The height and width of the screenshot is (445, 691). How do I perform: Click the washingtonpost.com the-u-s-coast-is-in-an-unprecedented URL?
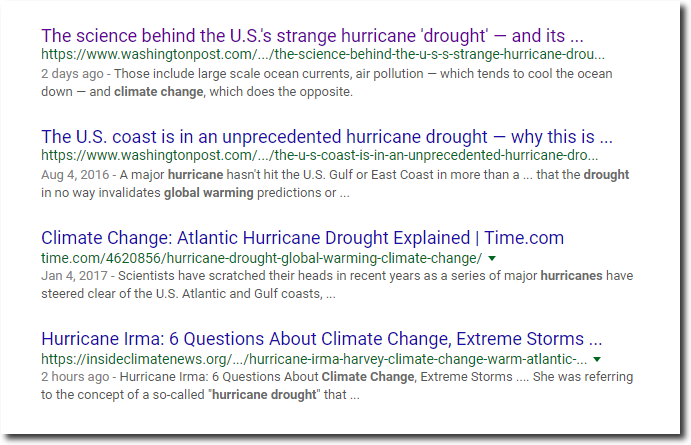[319, 156]
